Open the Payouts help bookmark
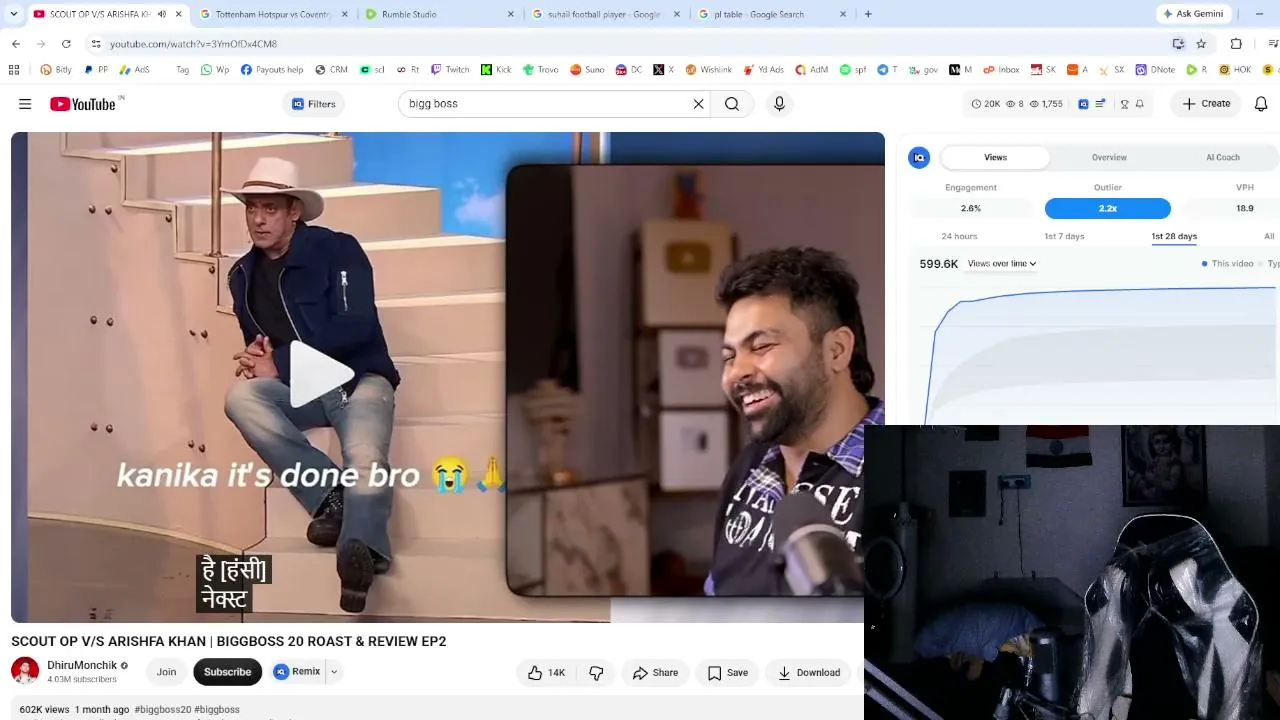The image size is (1280, 720). [x=272, y=70]
